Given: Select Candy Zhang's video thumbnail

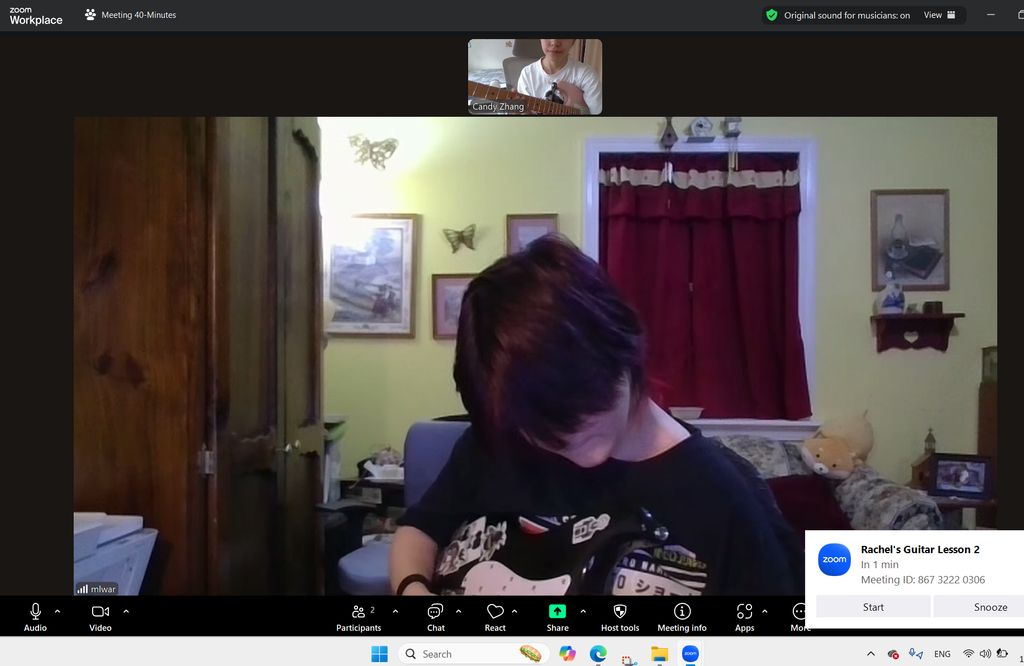Looking at the screenshot, I should click(x=535, y=76).
